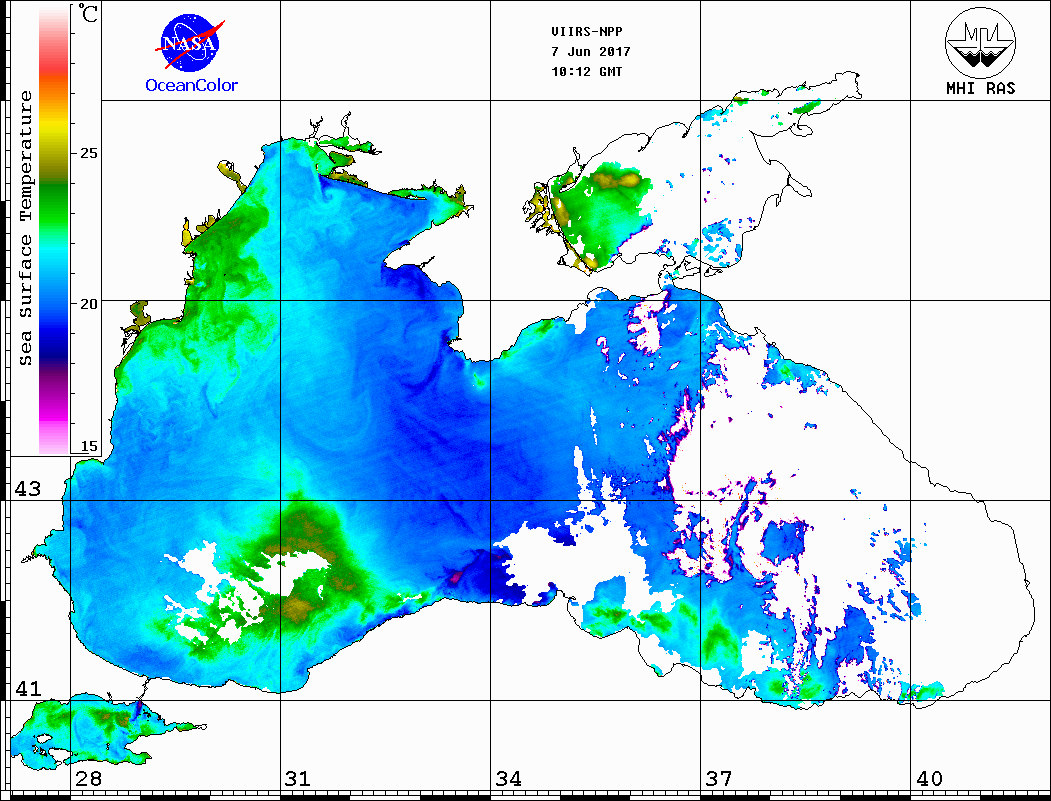Click the temperature color scale bar
Image resolution: width=1051 pixels, height=801 pixels.
(54, 230)
